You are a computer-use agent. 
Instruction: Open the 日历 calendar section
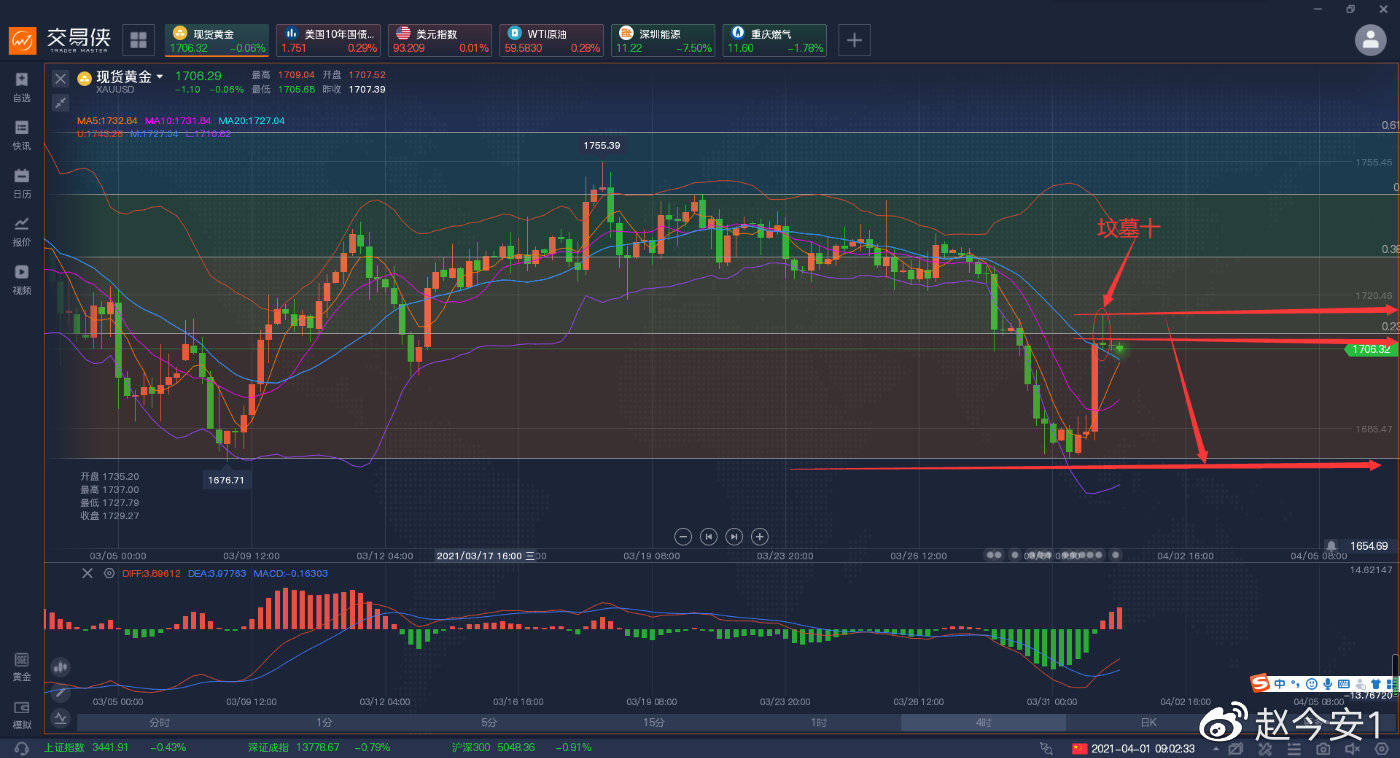(21, 182)
